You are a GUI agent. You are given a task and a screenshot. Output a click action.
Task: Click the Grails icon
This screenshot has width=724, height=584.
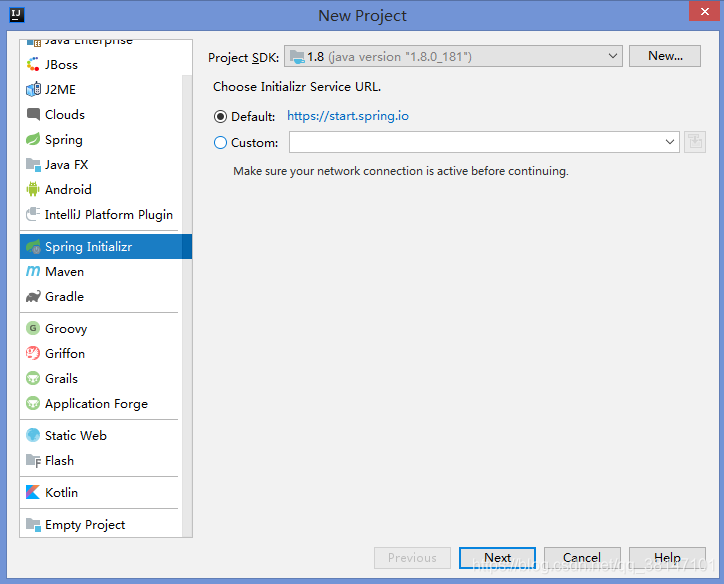click(x=33, y=379)
